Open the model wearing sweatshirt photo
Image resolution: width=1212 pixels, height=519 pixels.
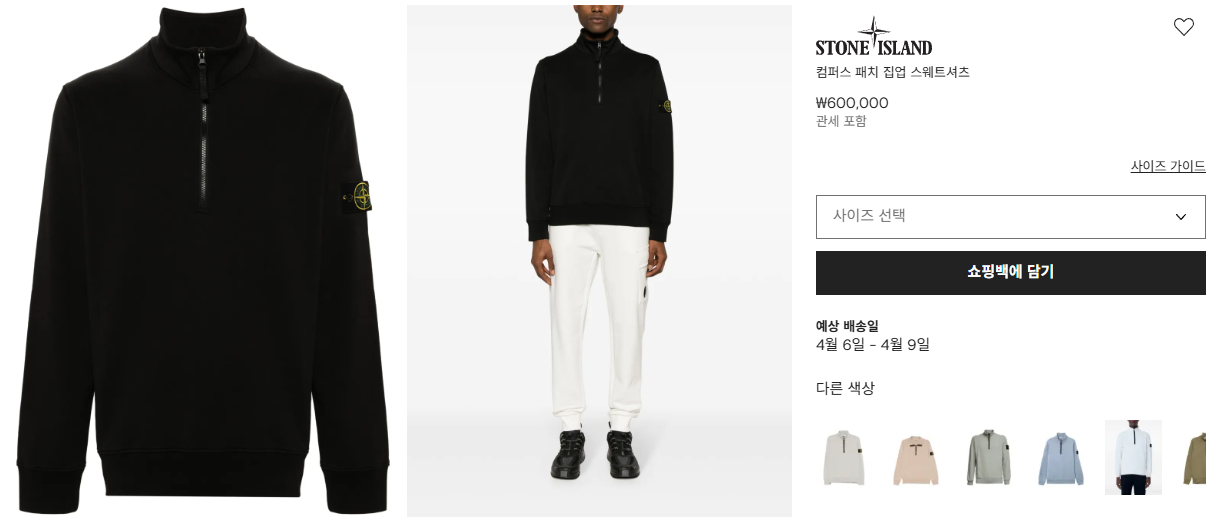click(x=599, y=261)
